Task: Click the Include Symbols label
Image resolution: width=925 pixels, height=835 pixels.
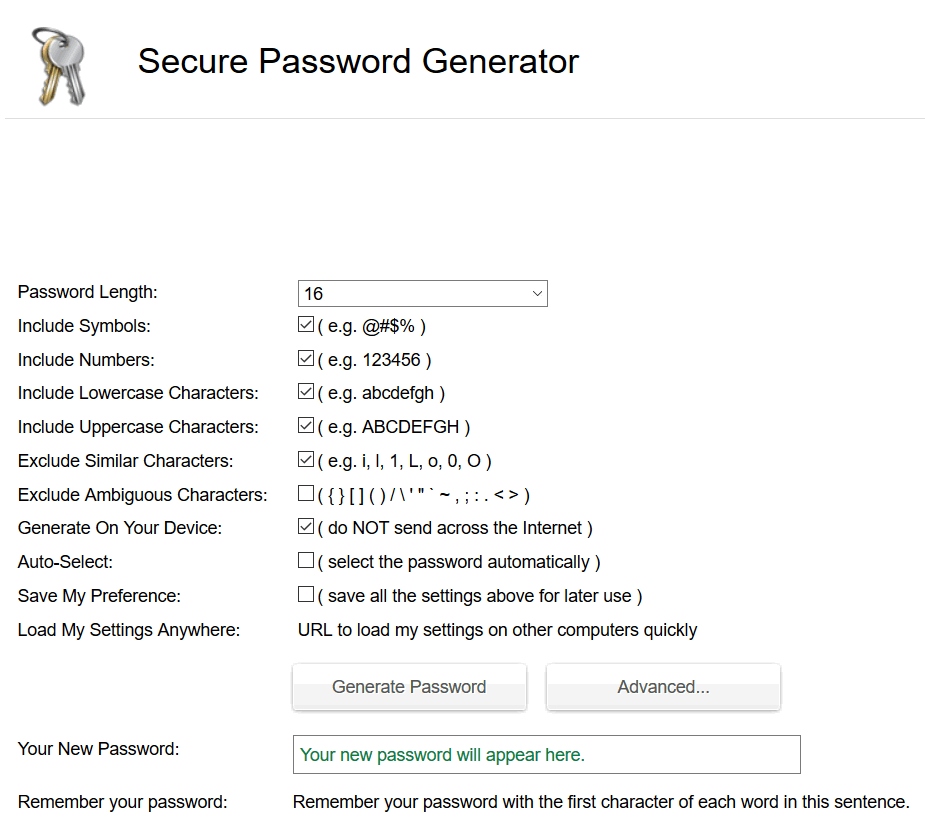Action: click(x=84, y=326)
